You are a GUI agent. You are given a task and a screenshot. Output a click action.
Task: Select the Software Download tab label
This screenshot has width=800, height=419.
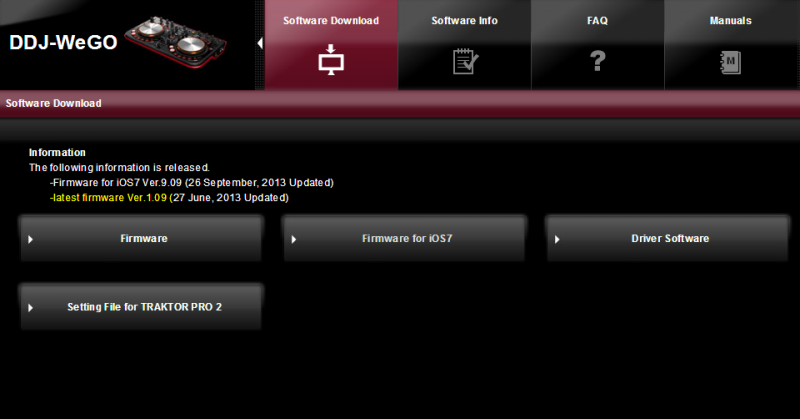pyautogui.click(x=331, y=21)
